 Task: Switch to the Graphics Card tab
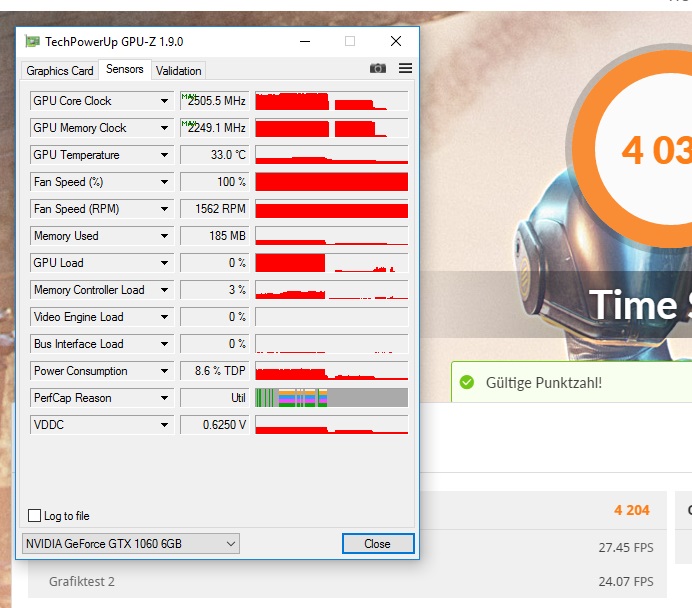60,71
